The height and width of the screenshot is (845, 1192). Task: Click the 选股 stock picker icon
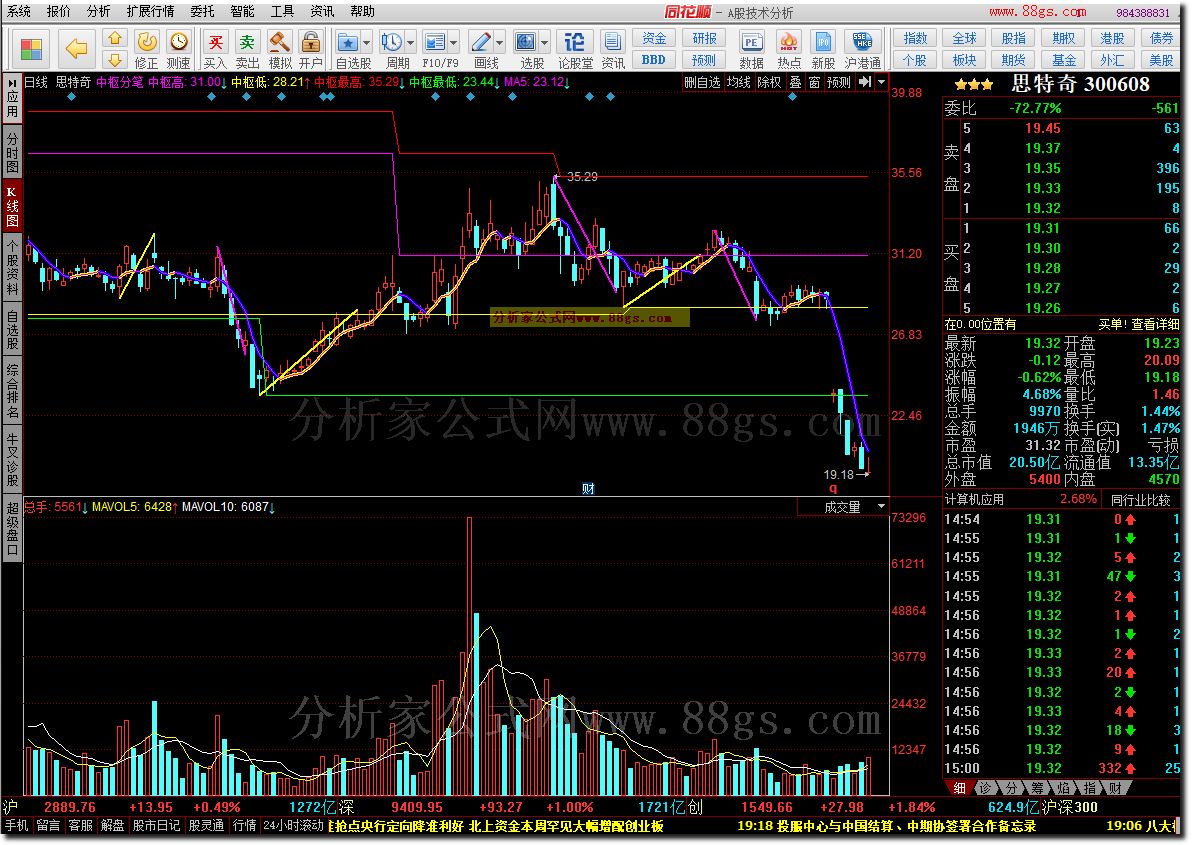525,42
